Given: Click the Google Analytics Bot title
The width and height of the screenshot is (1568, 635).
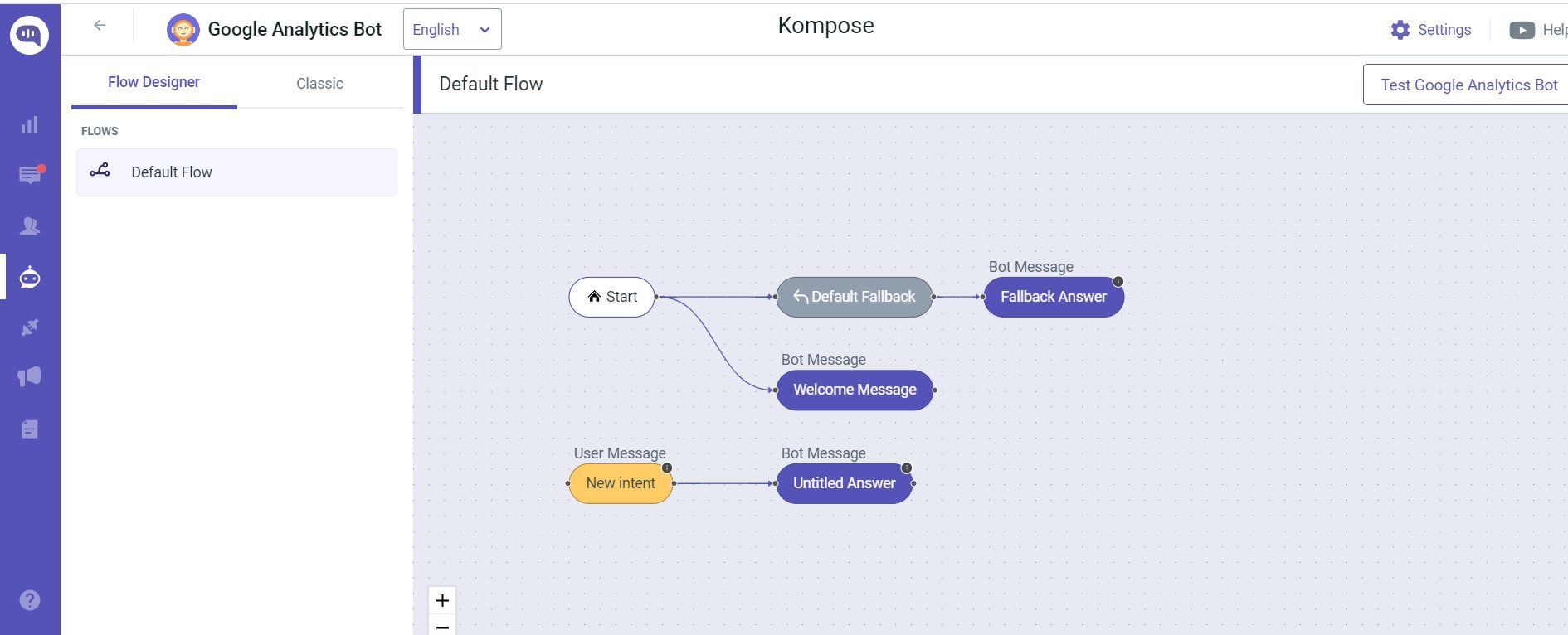Looking at the screenshot, I should (x=295, y=29).
